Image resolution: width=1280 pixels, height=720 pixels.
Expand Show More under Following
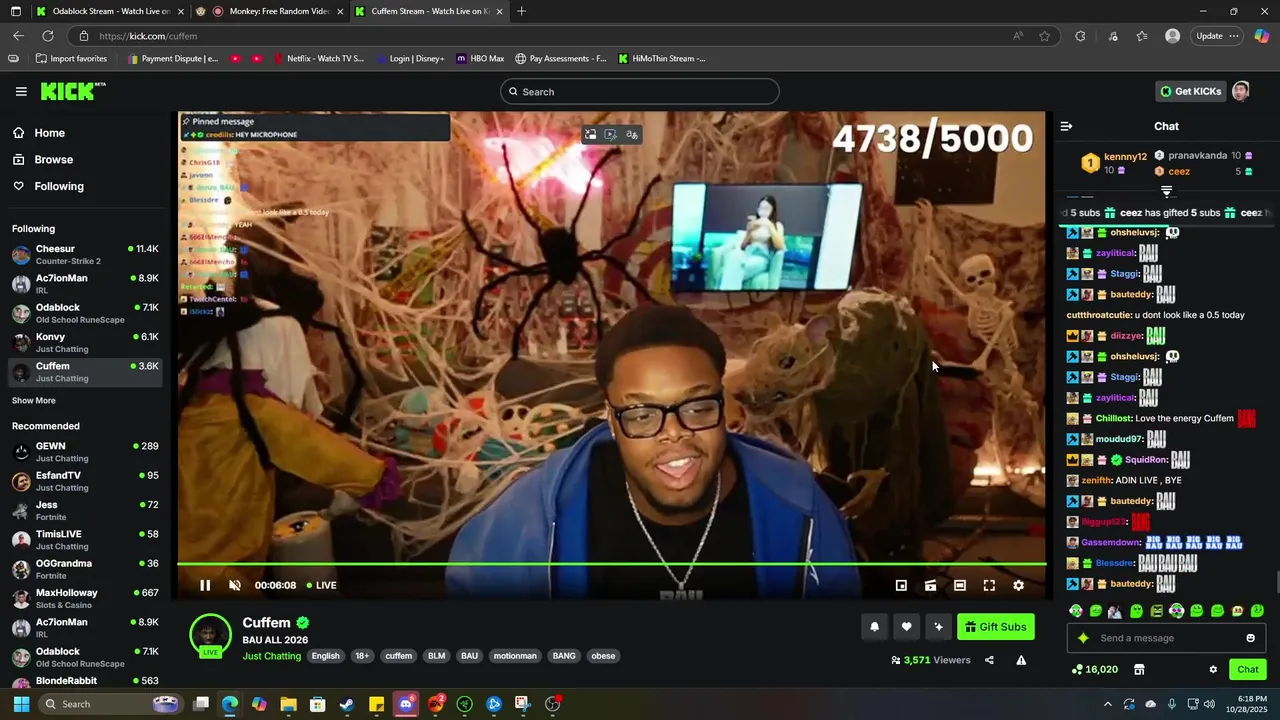(x=34, y=401)
